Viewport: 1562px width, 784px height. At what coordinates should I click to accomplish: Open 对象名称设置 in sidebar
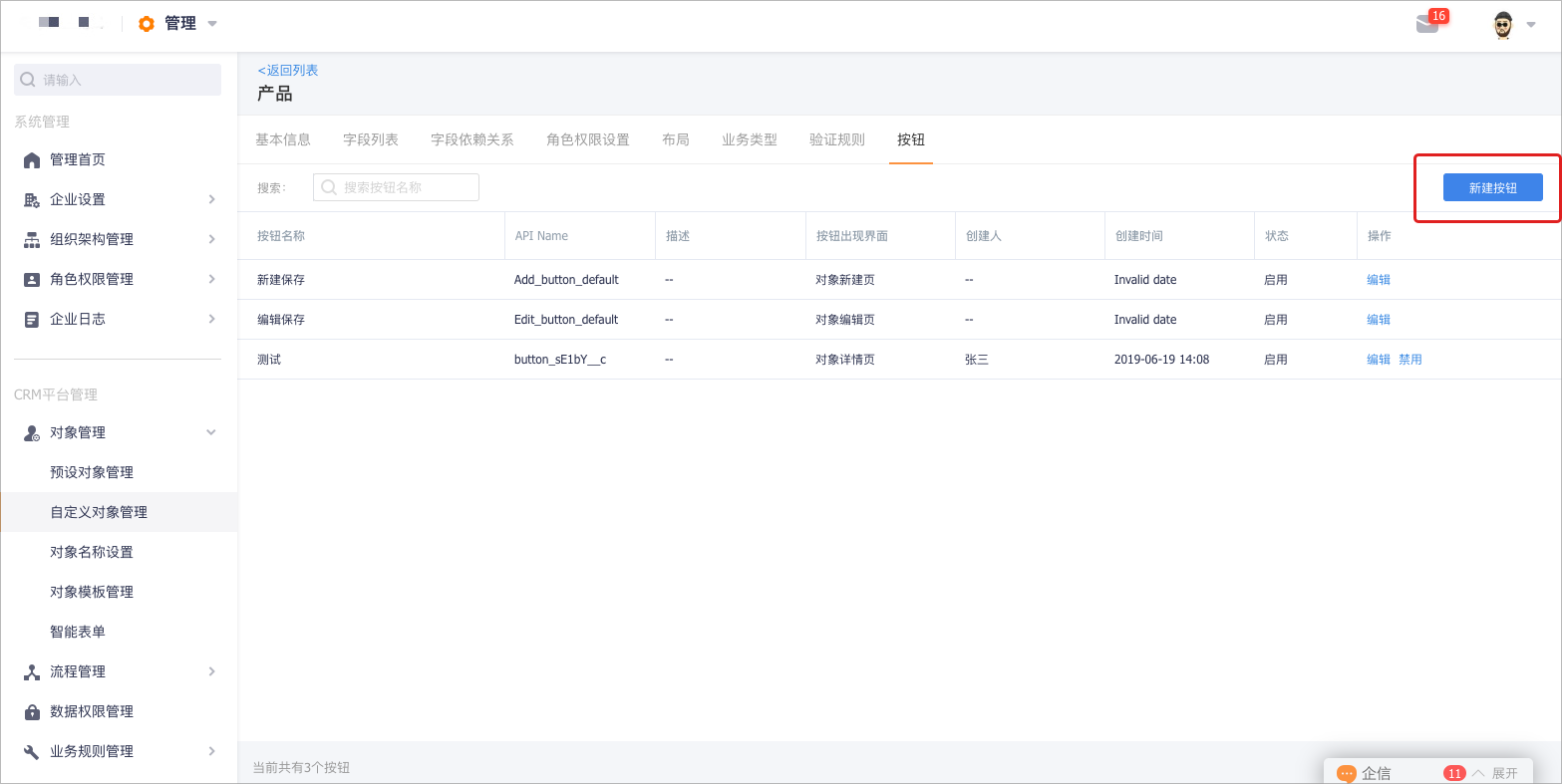[x=92, y=552]
